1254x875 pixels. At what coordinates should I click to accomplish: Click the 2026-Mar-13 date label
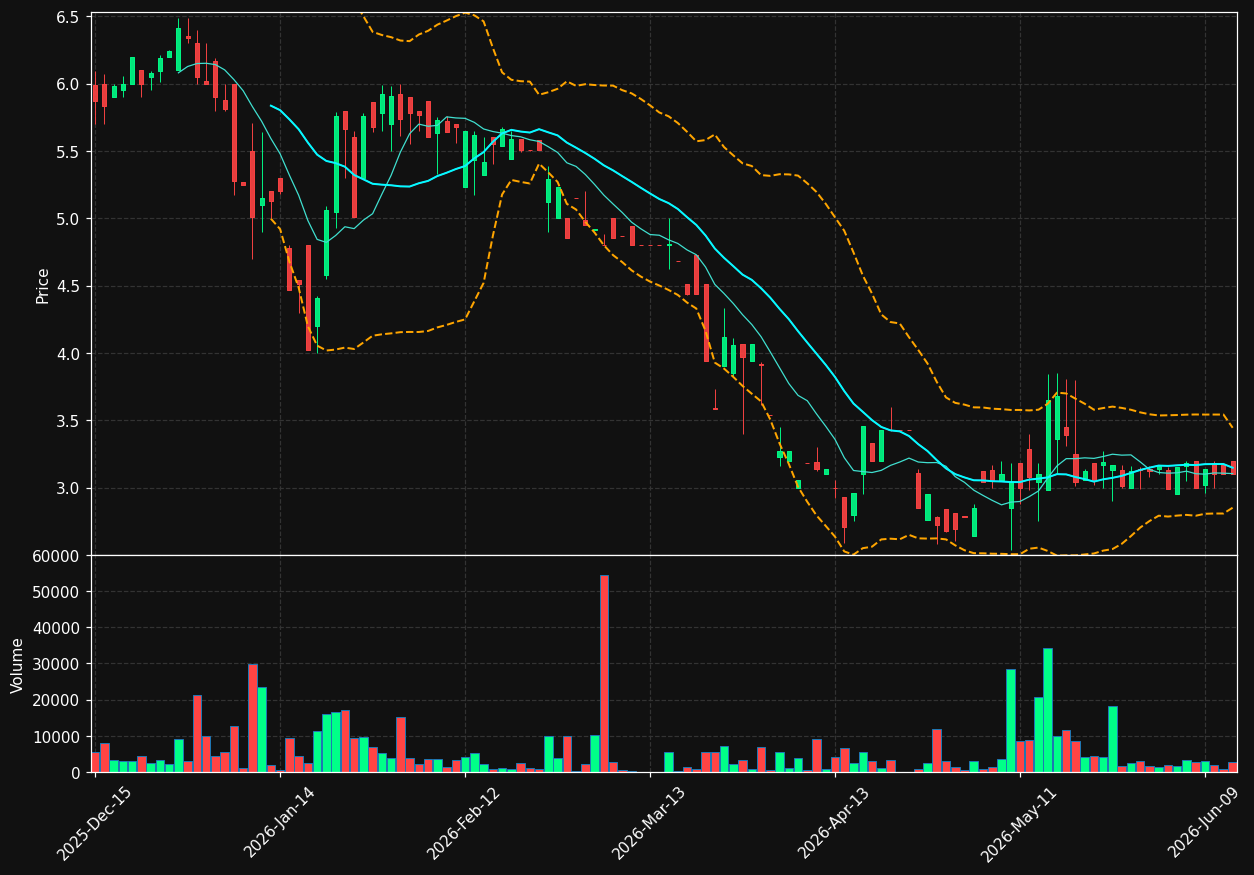[650, 823]
